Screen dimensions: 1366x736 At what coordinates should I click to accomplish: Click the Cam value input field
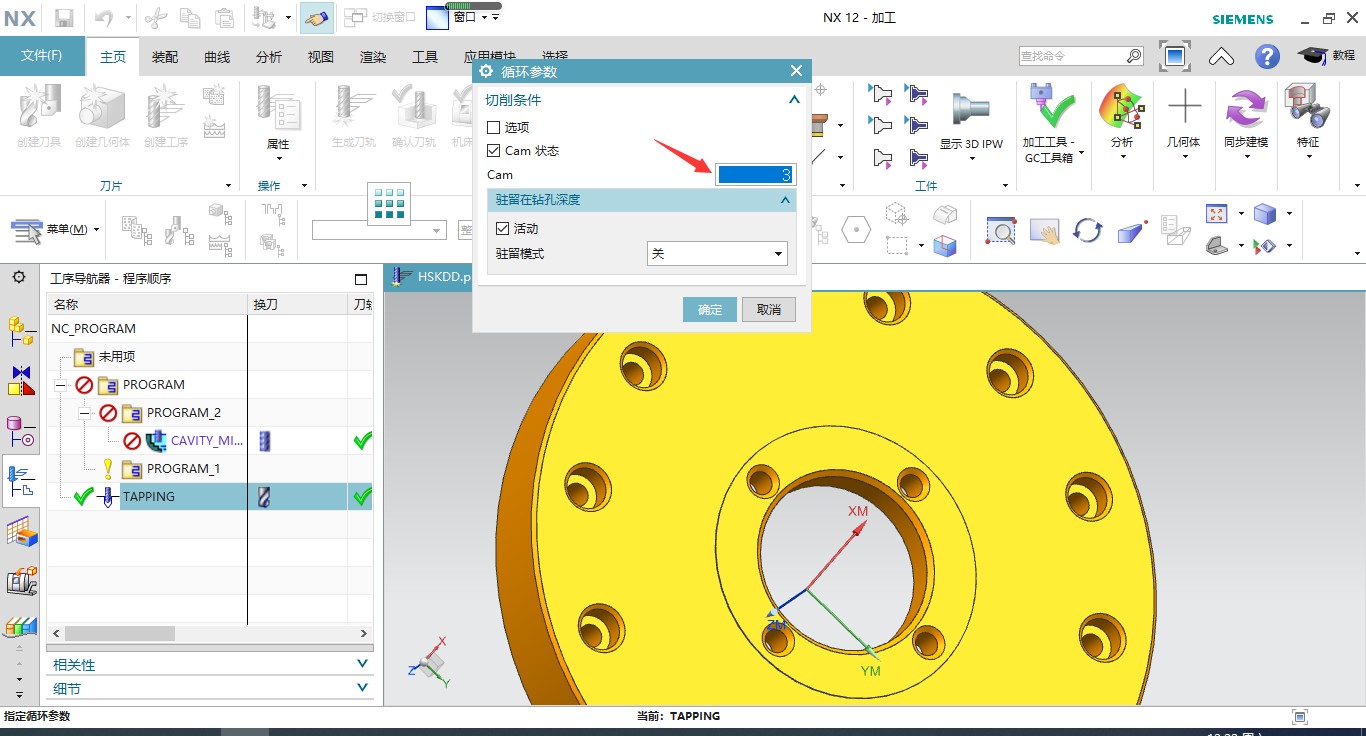point(756,175)
